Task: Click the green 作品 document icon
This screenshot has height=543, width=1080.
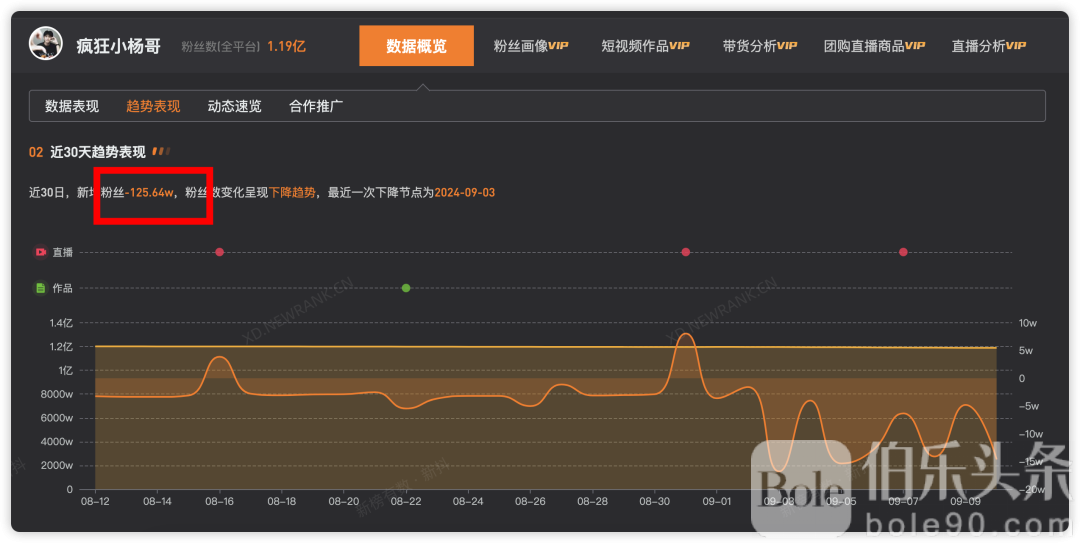Action: click(41, 288)
